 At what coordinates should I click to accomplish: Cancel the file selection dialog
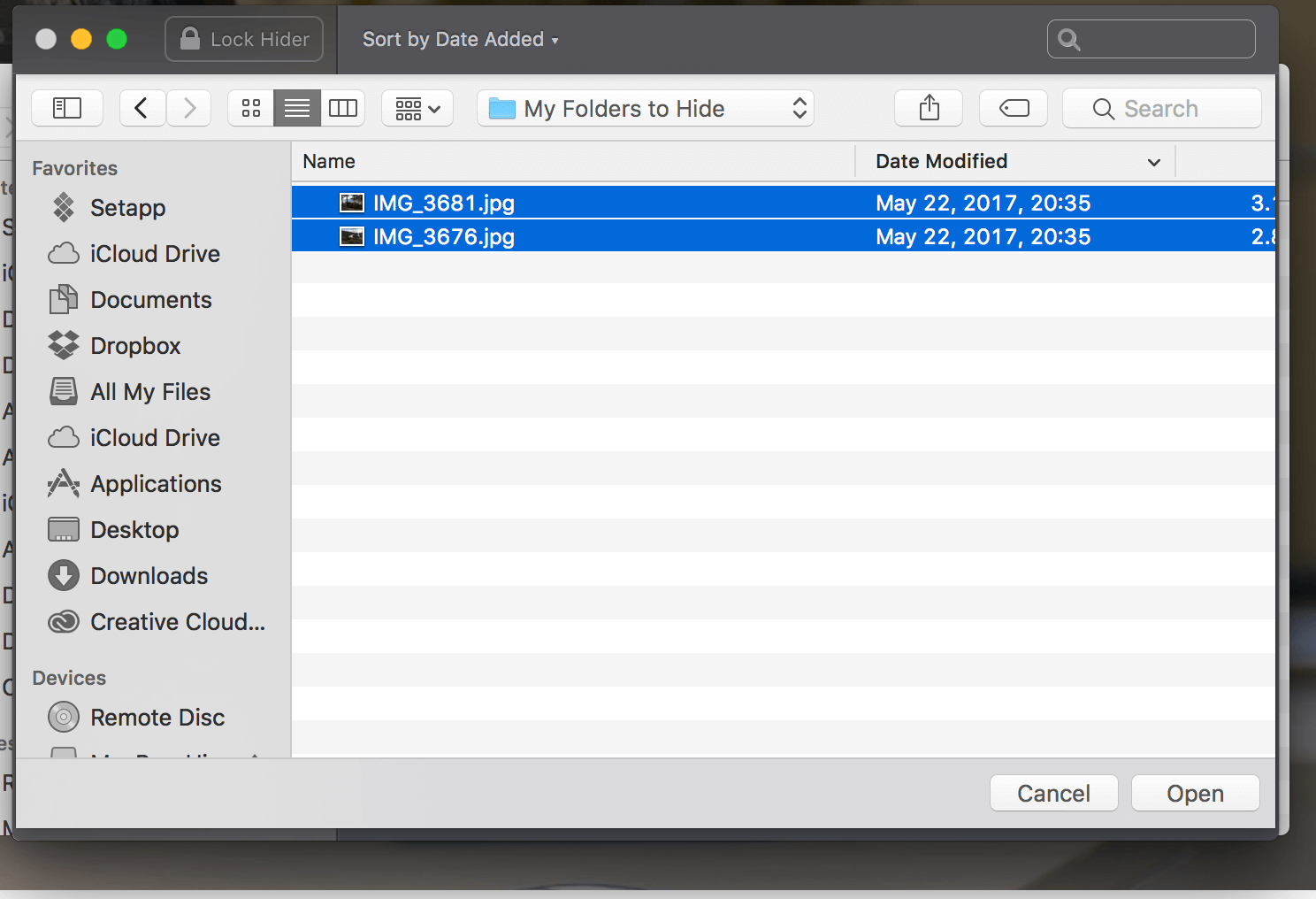[1053, 793]
